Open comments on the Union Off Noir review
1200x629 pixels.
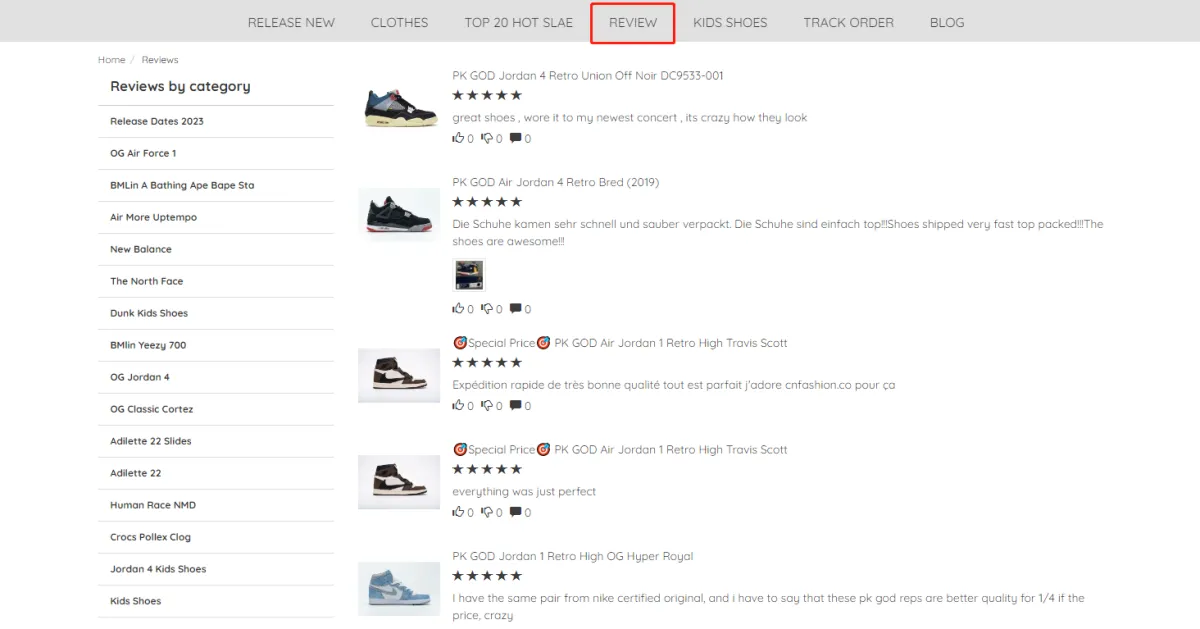point(516,139)
